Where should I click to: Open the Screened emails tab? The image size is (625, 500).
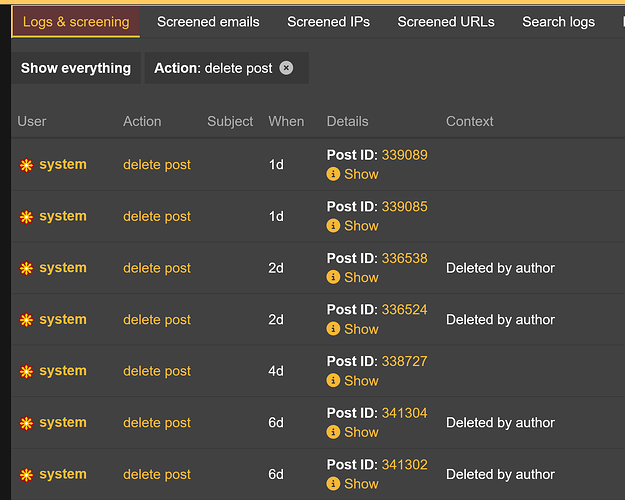click(x=208, y=22)
